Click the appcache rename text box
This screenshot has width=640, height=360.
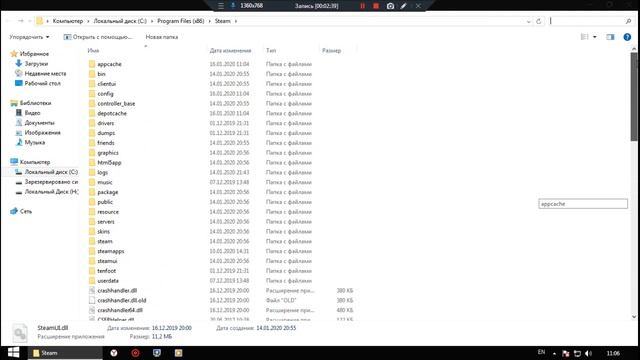[583, 204]
